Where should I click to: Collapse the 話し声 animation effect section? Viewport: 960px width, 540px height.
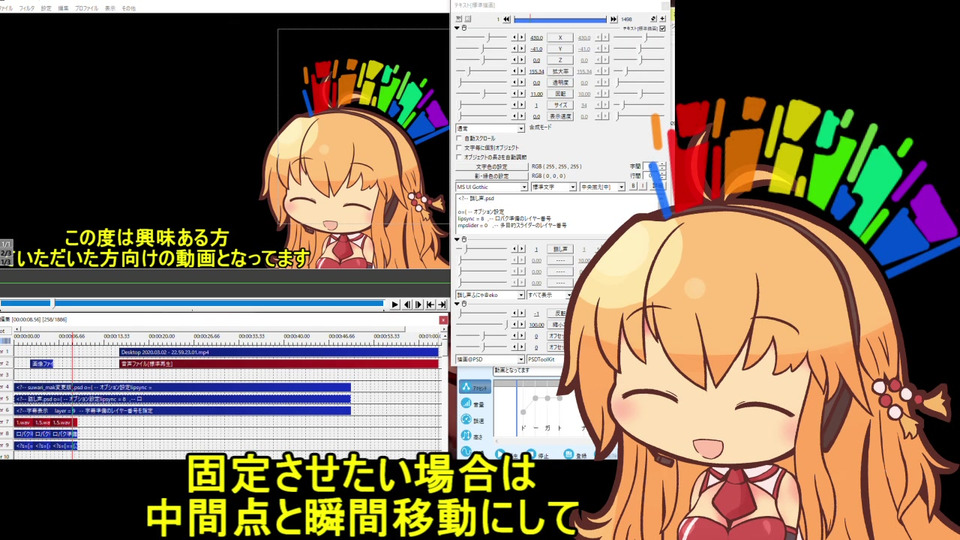click(x=457, y=239)
